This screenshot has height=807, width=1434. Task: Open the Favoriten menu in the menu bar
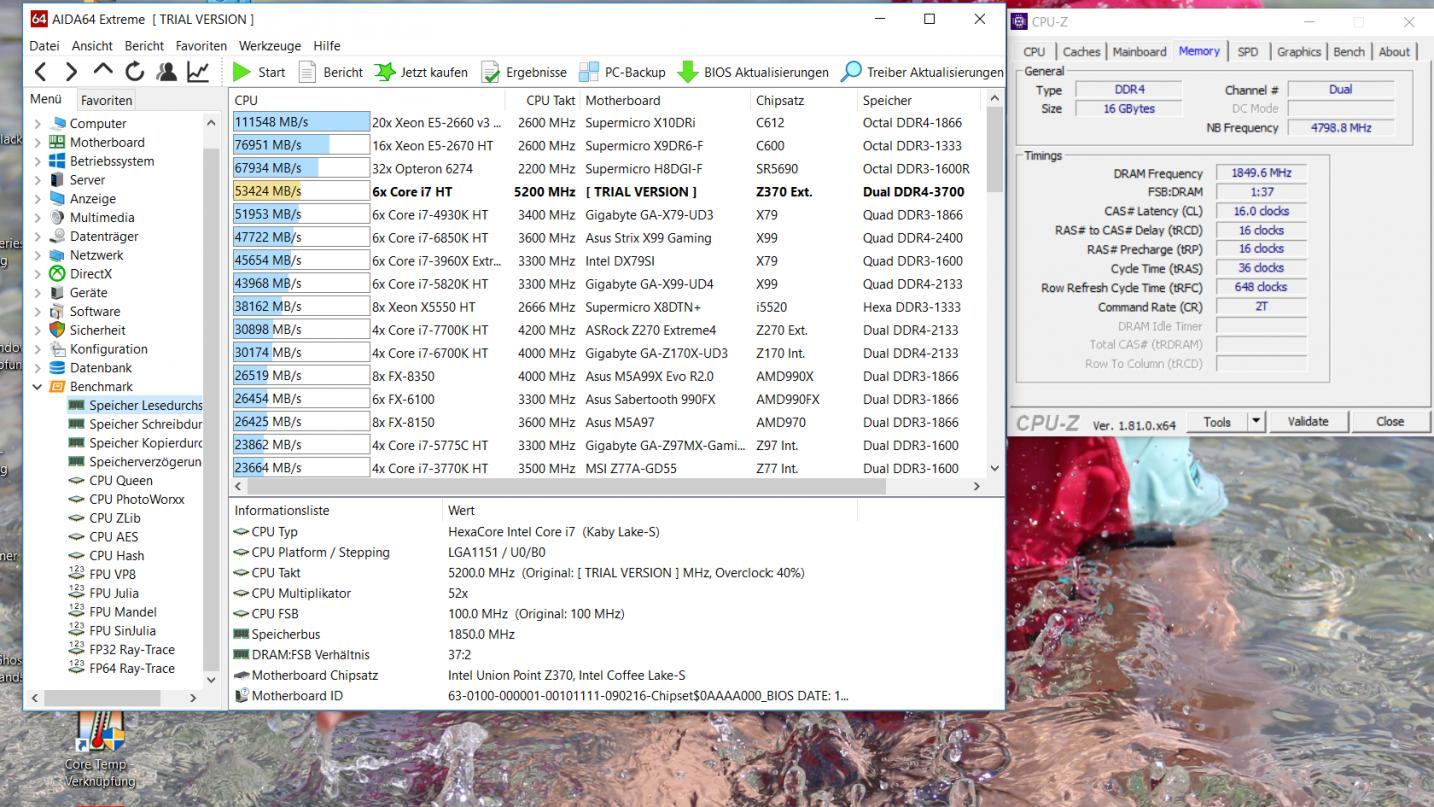point(201,46)
